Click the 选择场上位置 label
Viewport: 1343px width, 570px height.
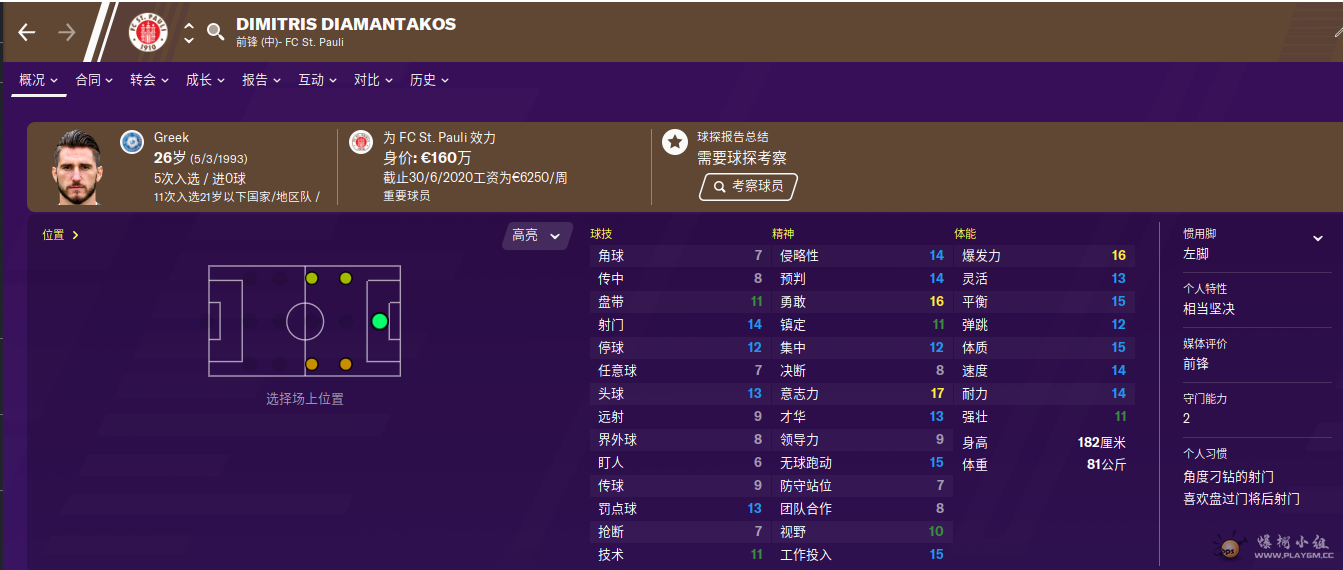click(x=304, y=399)
